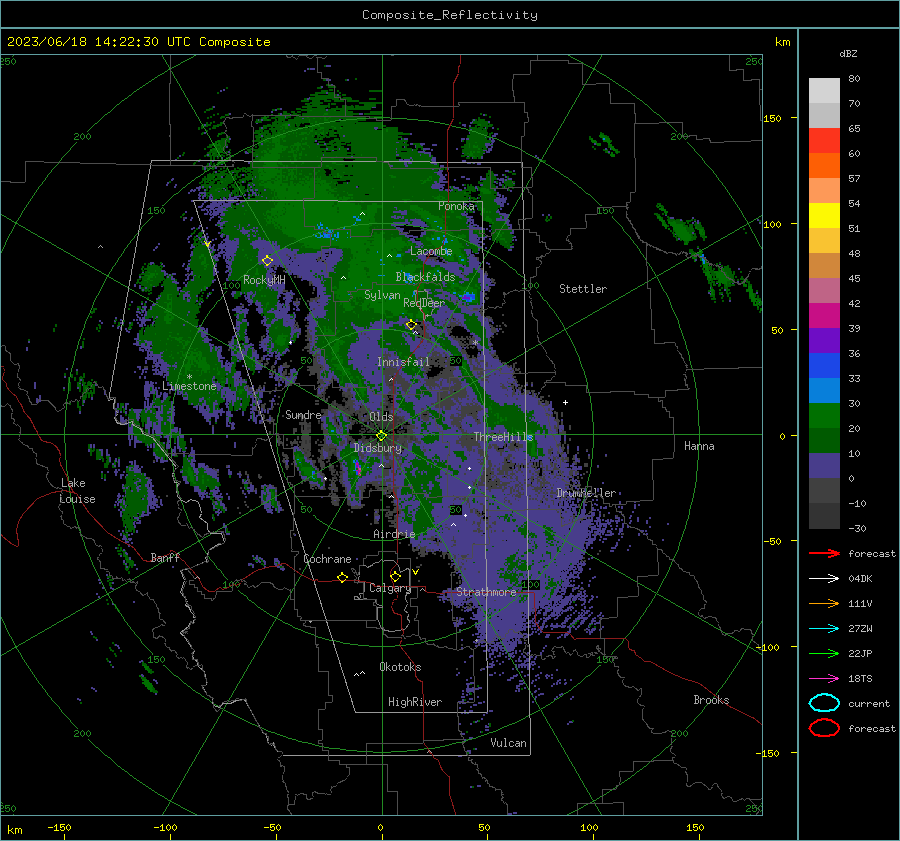
Task: Select the orange 60-57 dBZ swatch
Action: click(824, 166)
